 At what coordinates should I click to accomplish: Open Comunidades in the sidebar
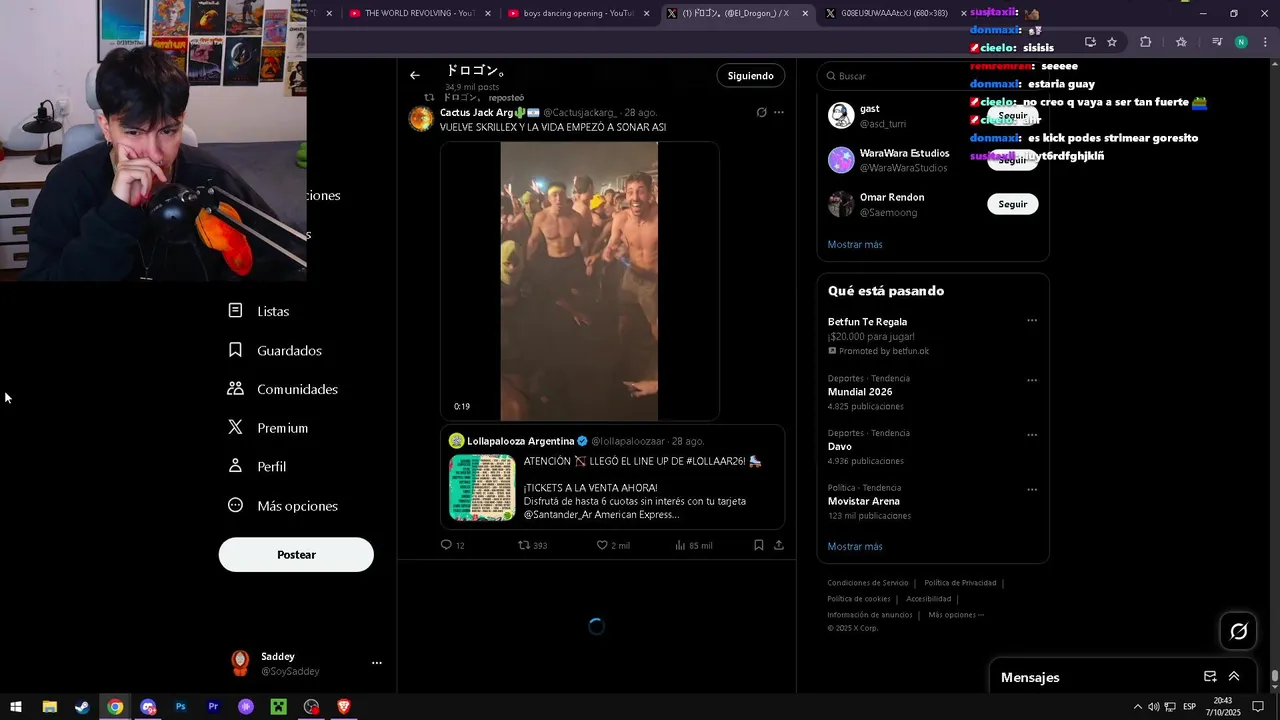283,389
